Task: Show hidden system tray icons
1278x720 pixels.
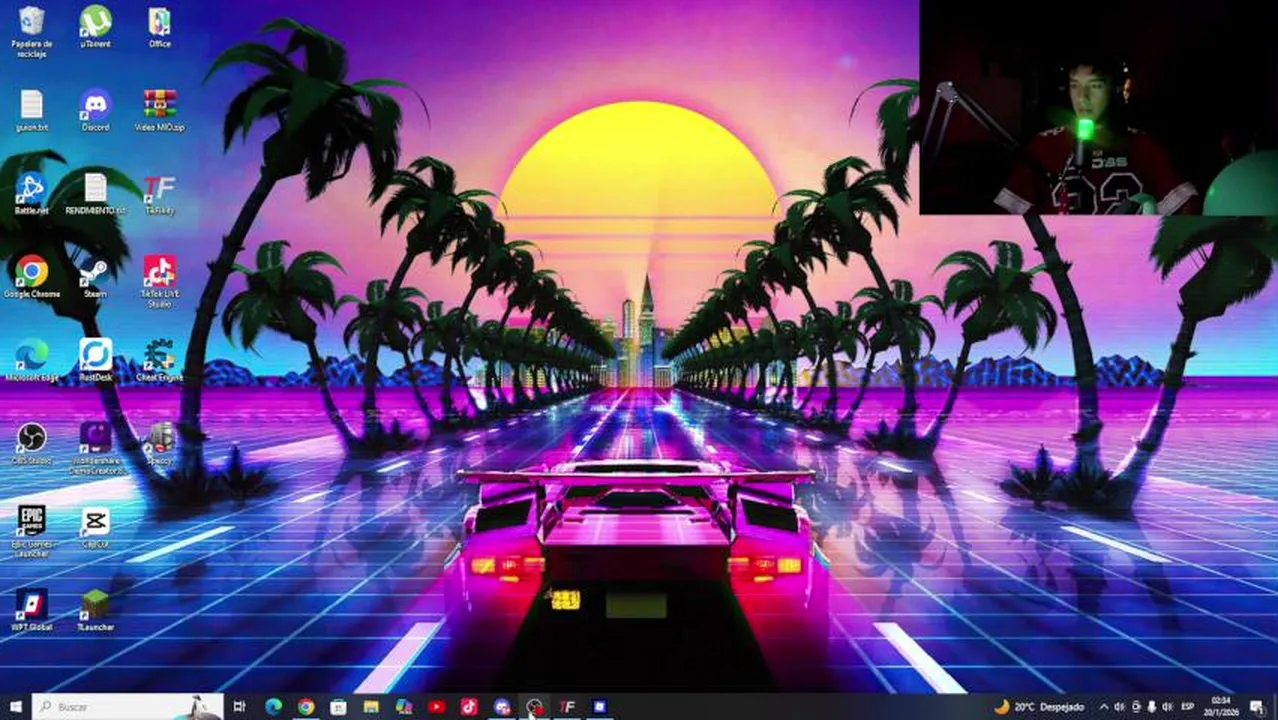Action: (x=1104, y=707)
